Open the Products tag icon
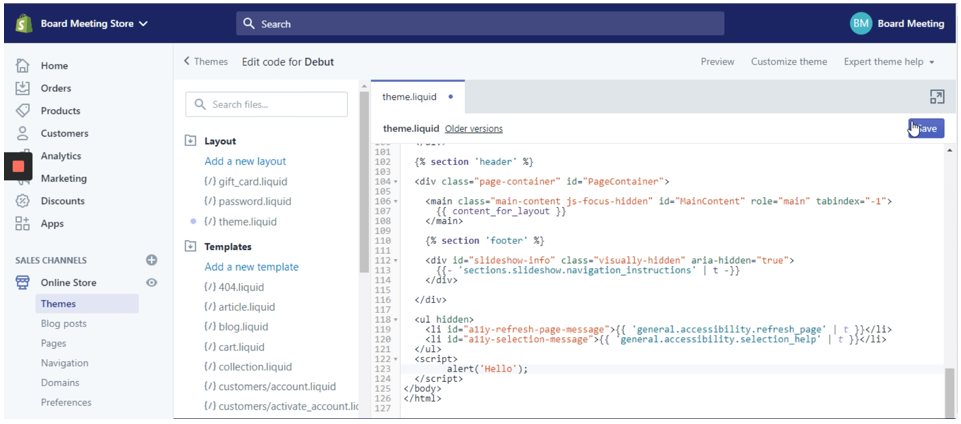The image size is (961, 424). 23,111
